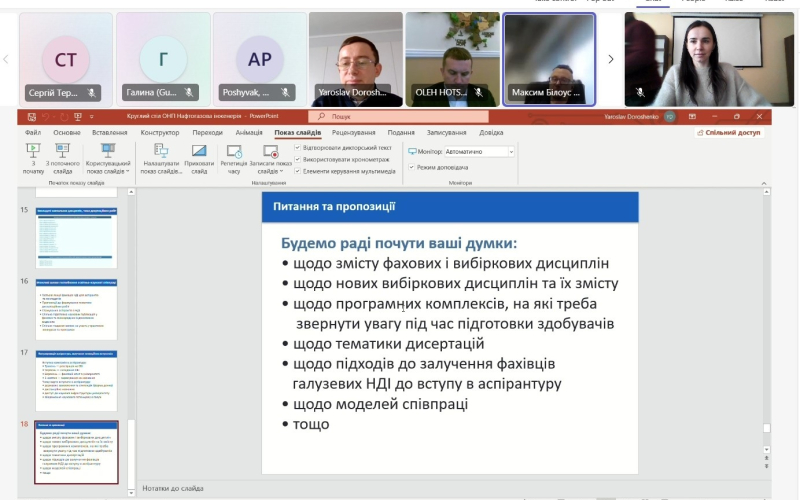
Task: Switch to the Рецензування tab
Action: click(x=354, y=132)
